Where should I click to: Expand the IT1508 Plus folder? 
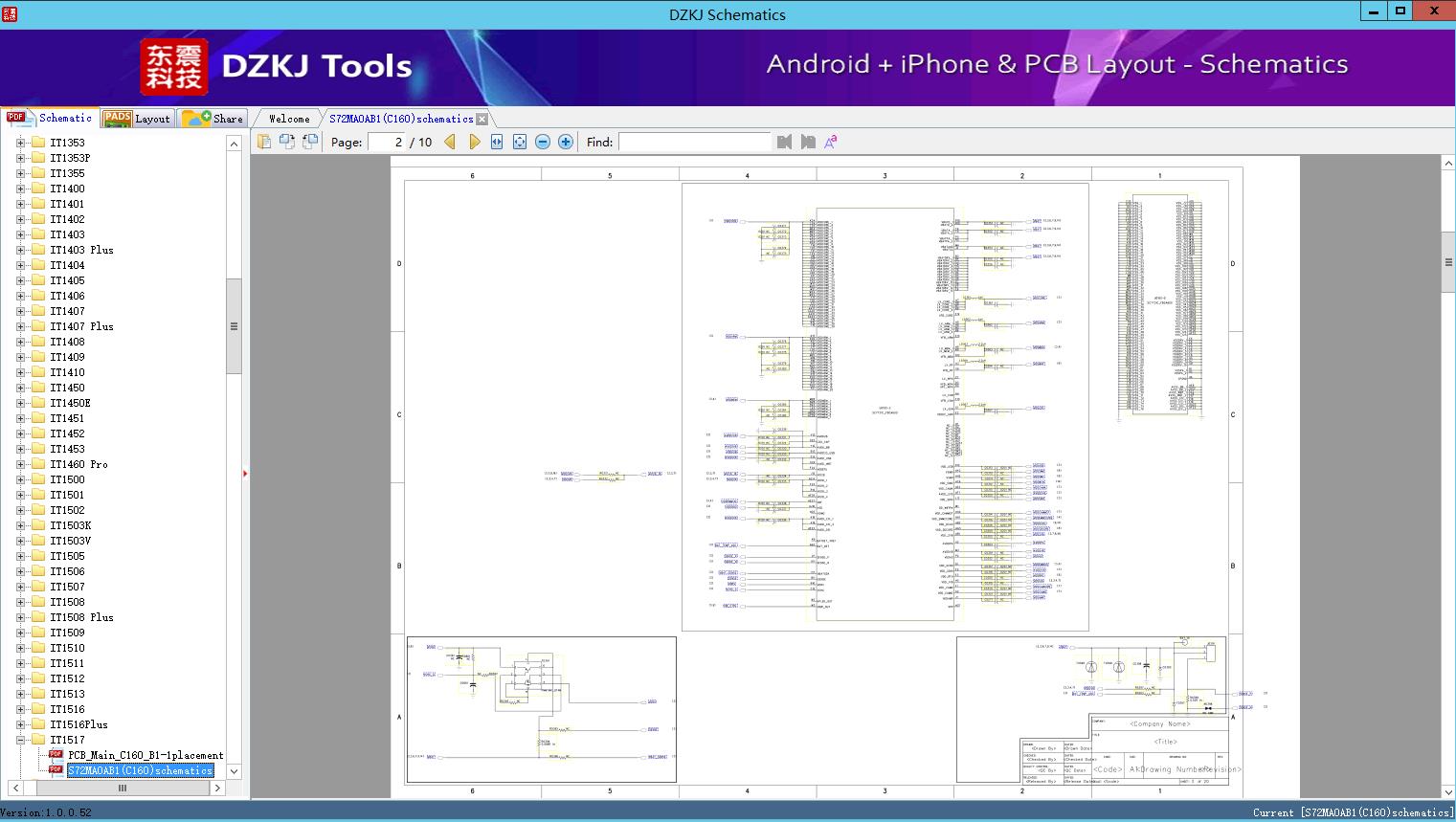pos(20,617)
